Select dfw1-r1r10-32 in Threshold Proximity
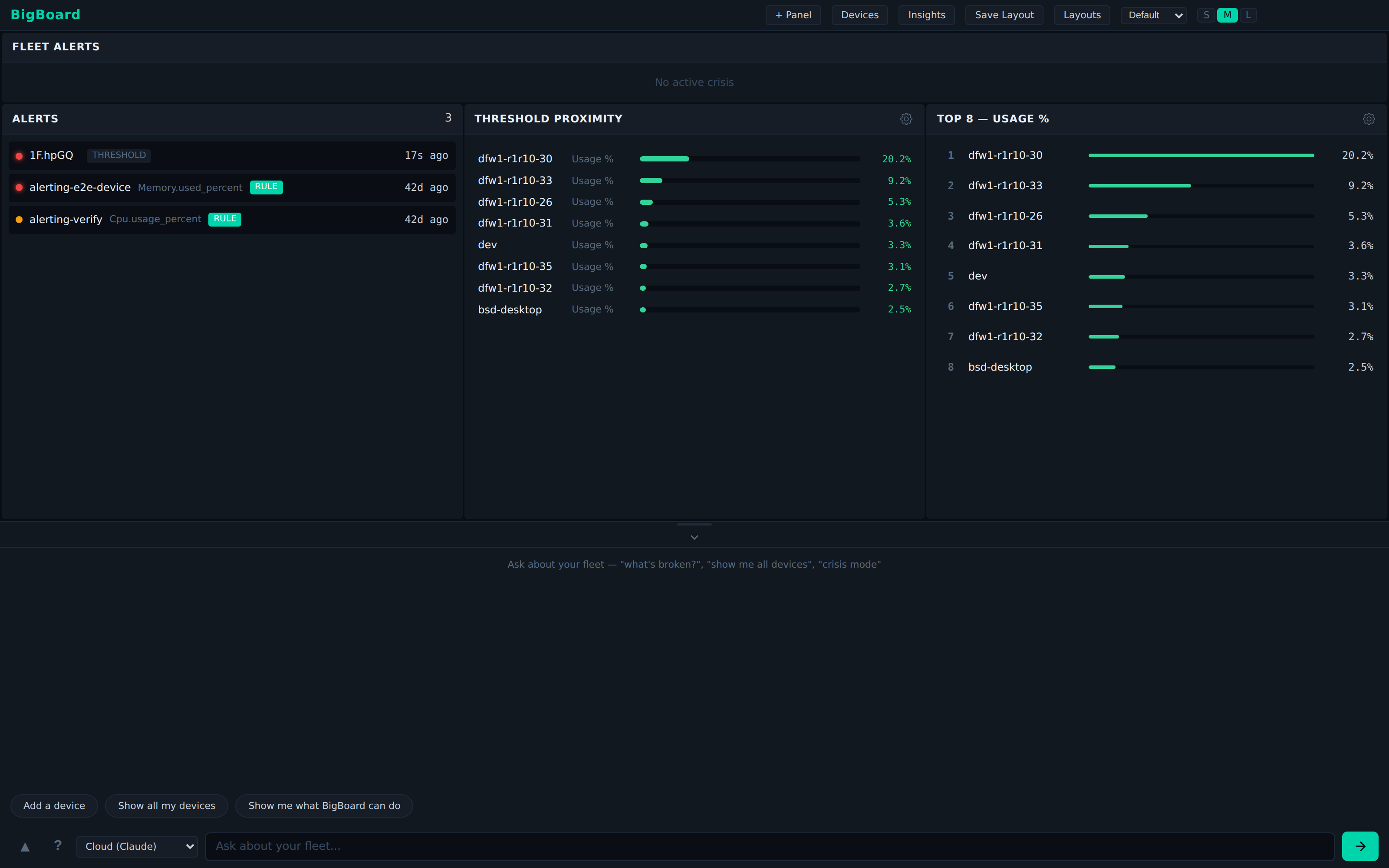This screenshot has height=868, width=1389. point(515,288)
